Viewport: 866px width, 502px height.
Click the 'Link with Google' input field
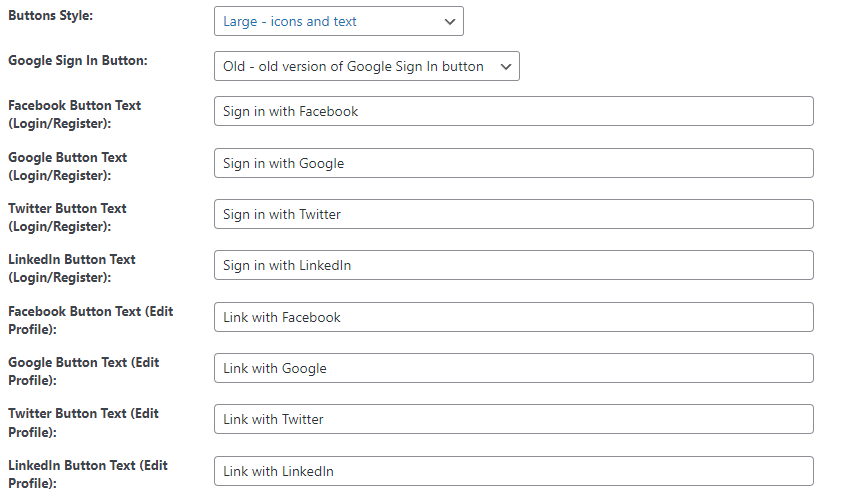point(514,368)
